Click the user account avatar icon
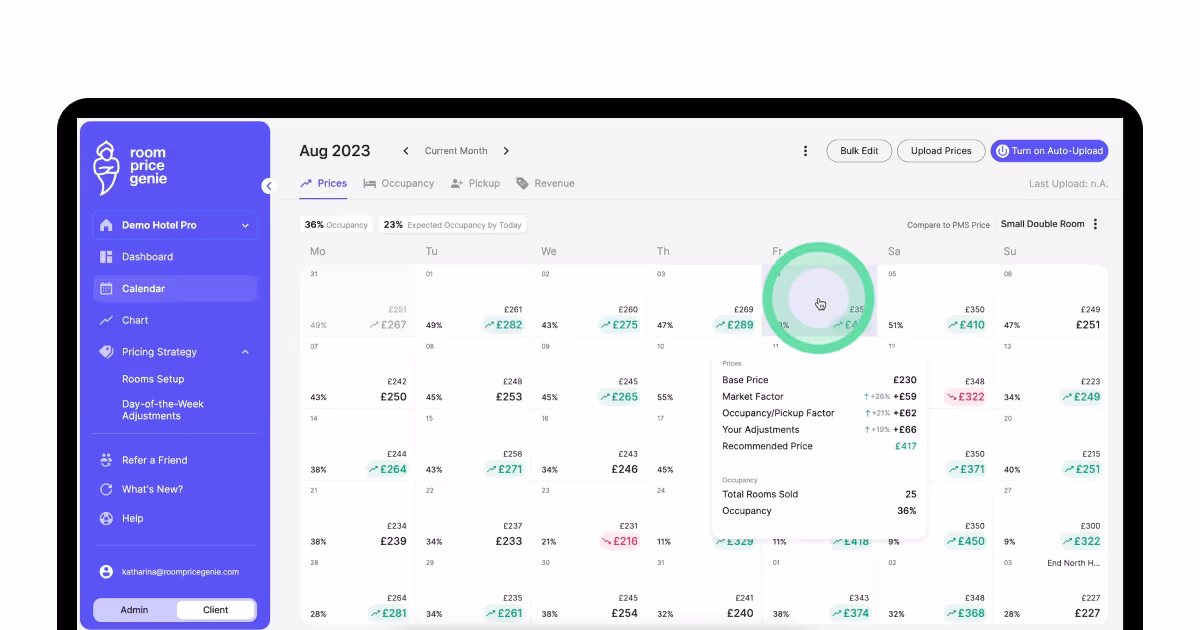Screen dimensions: 1200x630 tap(106, 572)
